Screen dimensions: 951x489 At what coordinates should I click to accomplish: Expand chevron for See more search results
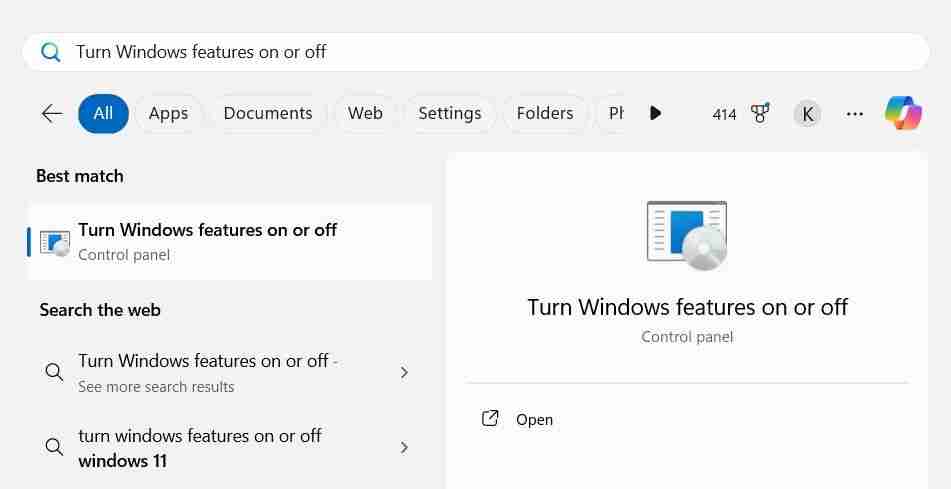point(405,373)
